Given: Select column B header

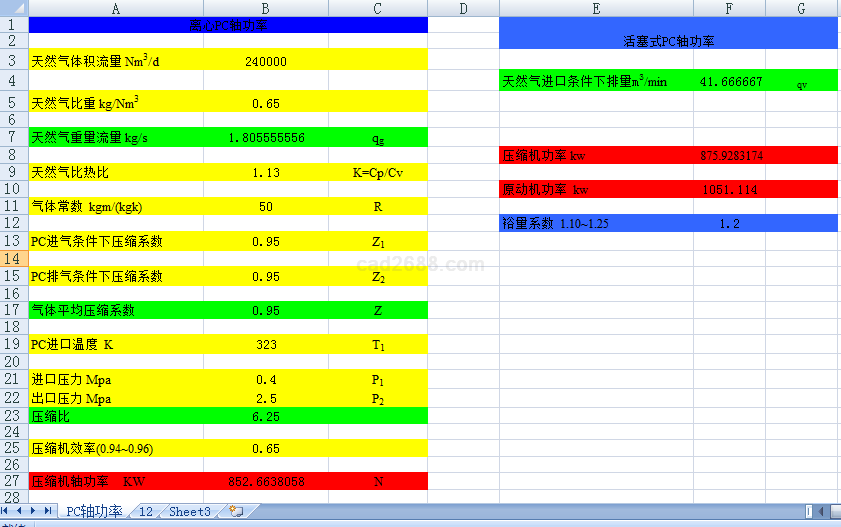Looking at the screenshot, I should click(265, 9).
